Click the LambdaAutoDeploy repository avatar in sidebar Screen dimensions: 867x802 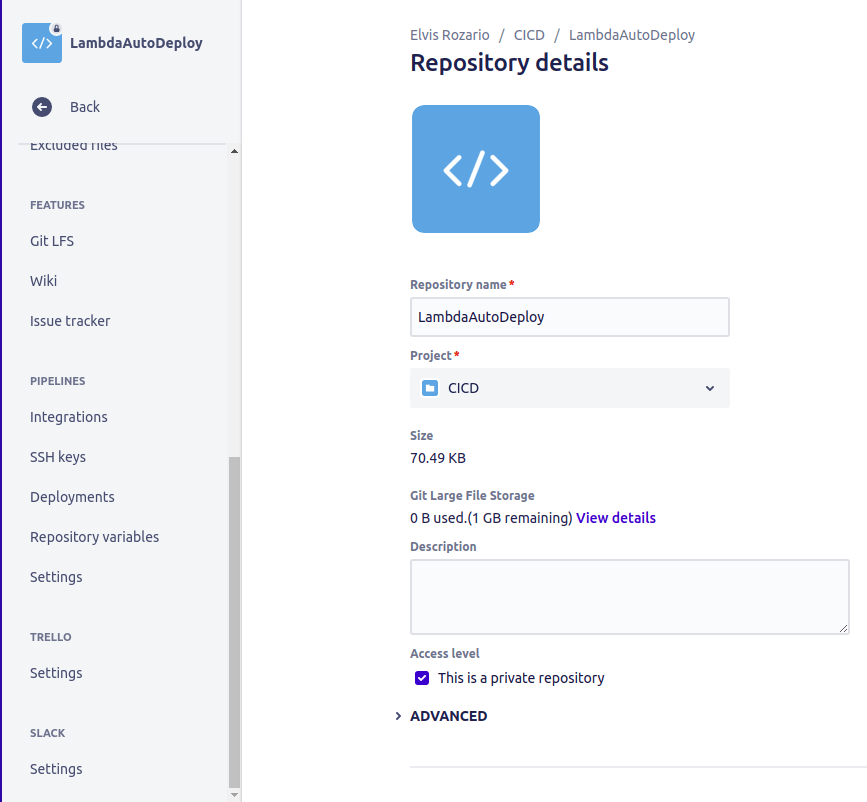pos(41,43)
